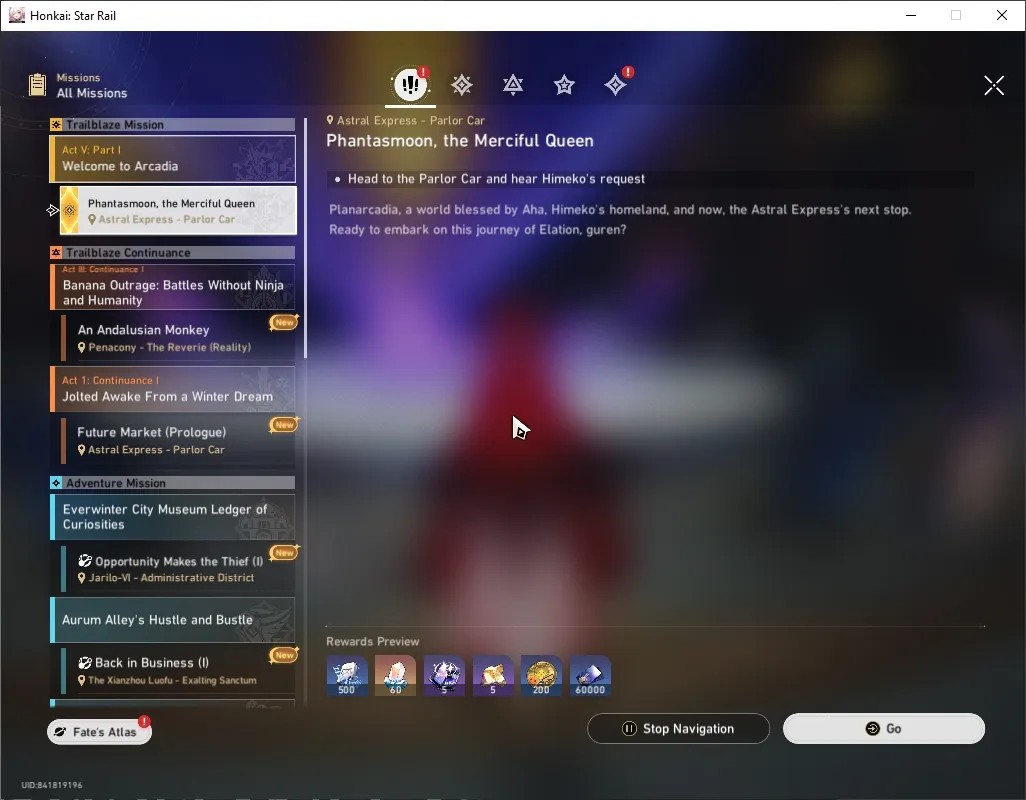1026x800 pixels.
Task: Select the star-shaped Companion Mission filter icon
Action: [564, 84]
